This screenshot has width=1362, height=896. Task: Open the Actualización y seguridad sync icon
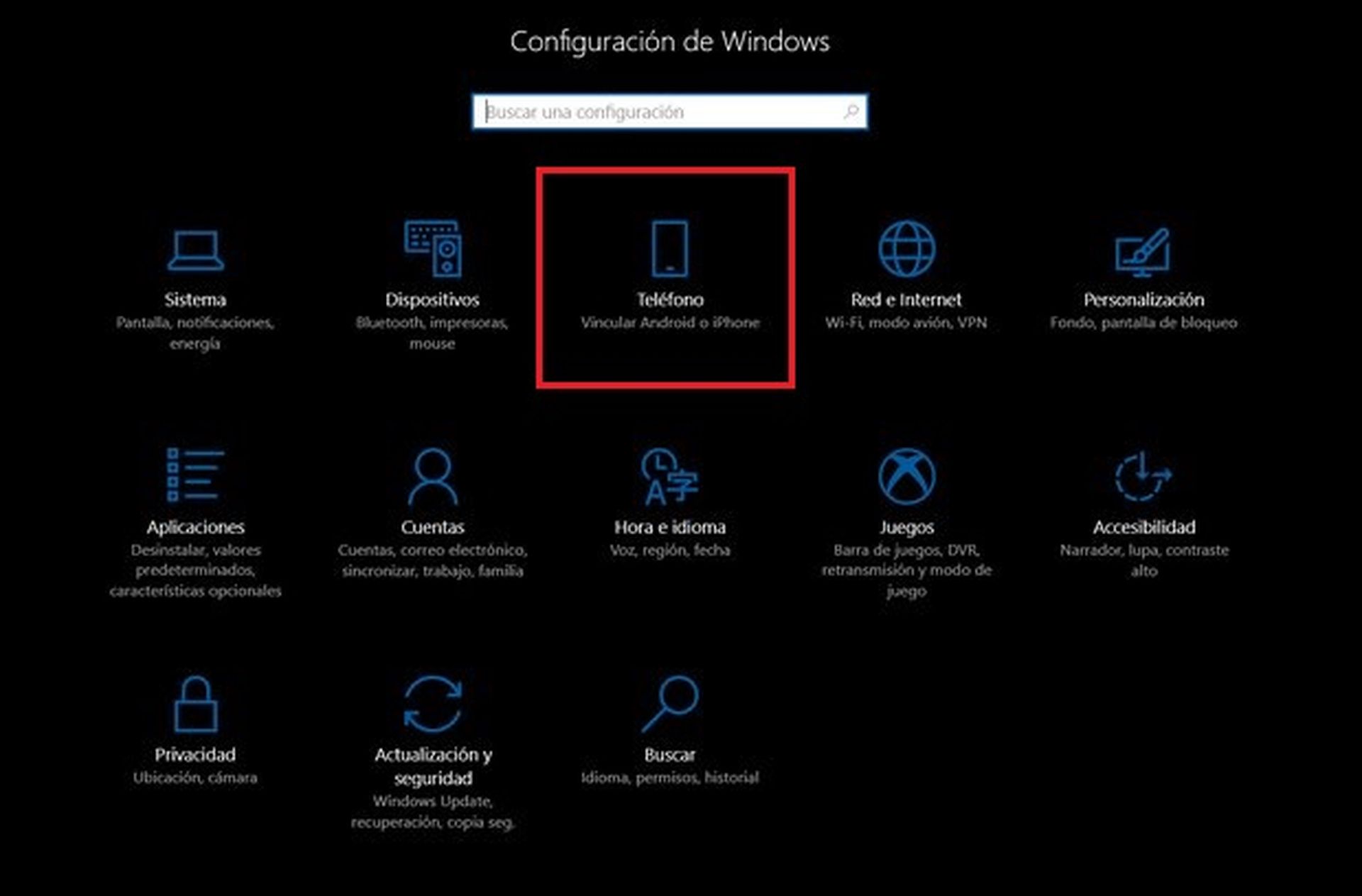[x=433, y=704]
